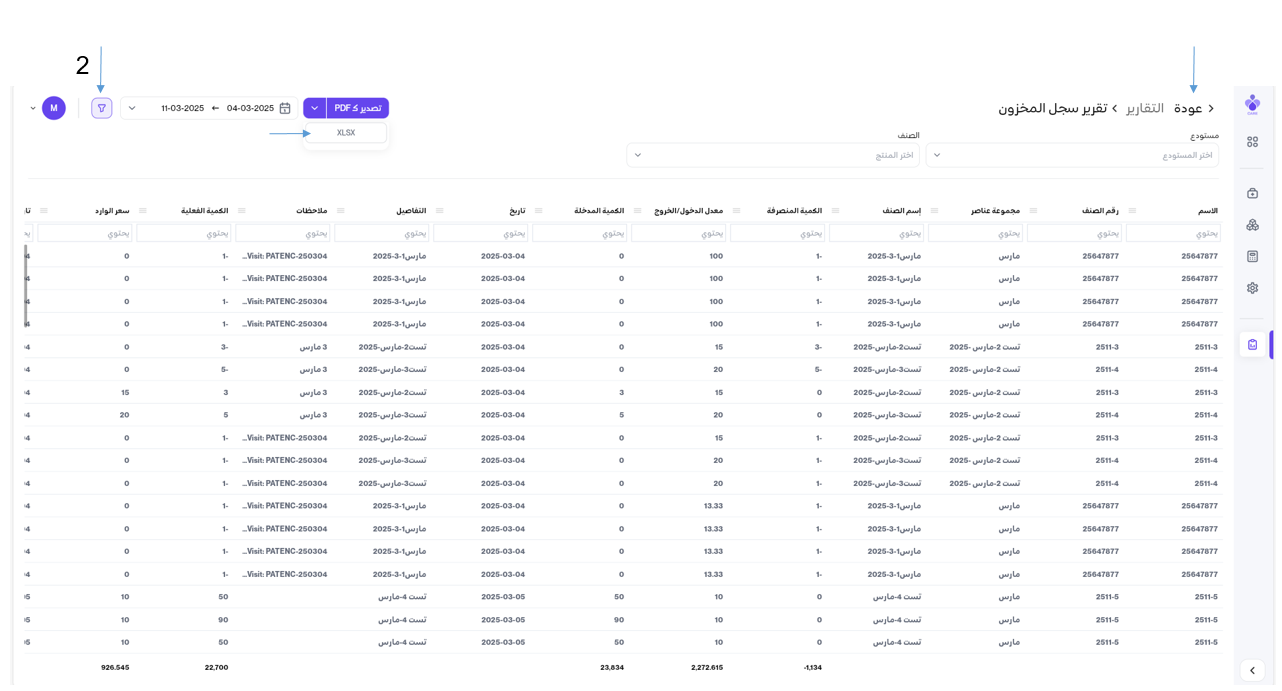Collapse the sidebar with the bottom chevron
The height and width of the screenshot is (691, 1282).
[x=1252, y=670]
